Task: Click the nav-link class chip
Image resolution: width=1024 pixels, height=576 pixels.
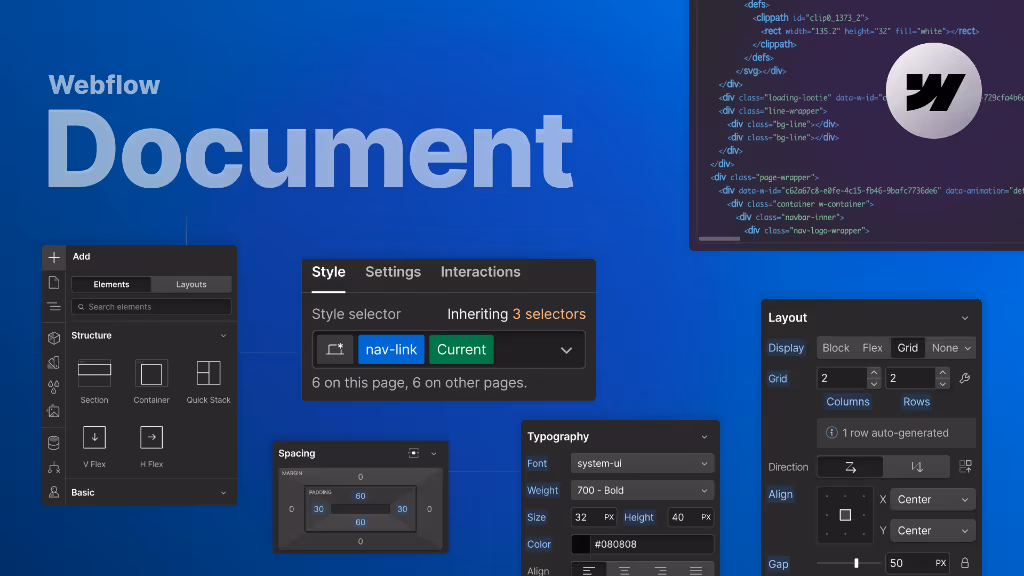Action: pyautogui.click(x=391, y=349)
